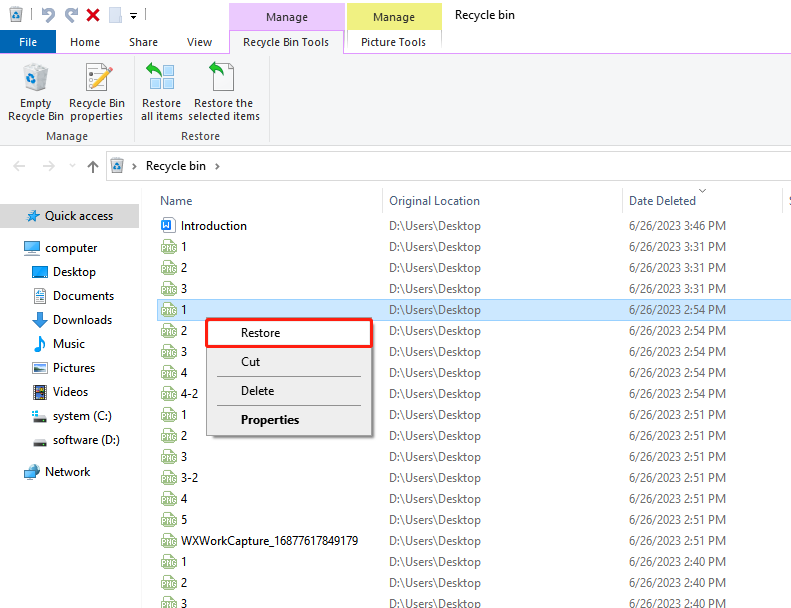
Task: Select the WXWorkCapture_16877617849179 file
Action: (x=269, y=541)
